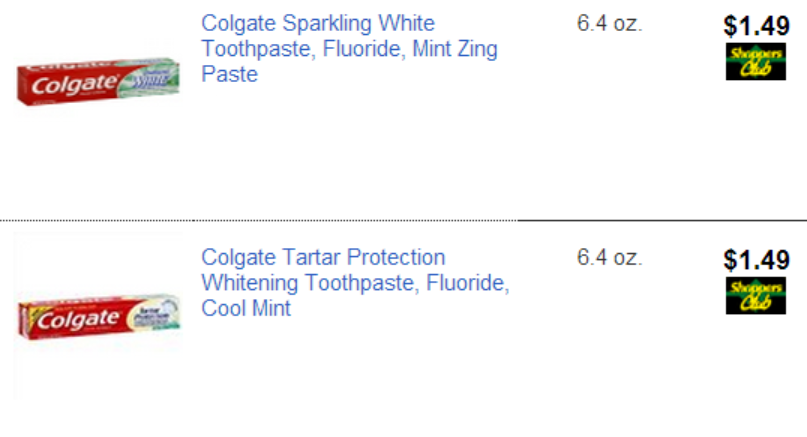807x437 pixels.
Task: Open Colgate Sparkling White product image
Action: click(98, 84)
